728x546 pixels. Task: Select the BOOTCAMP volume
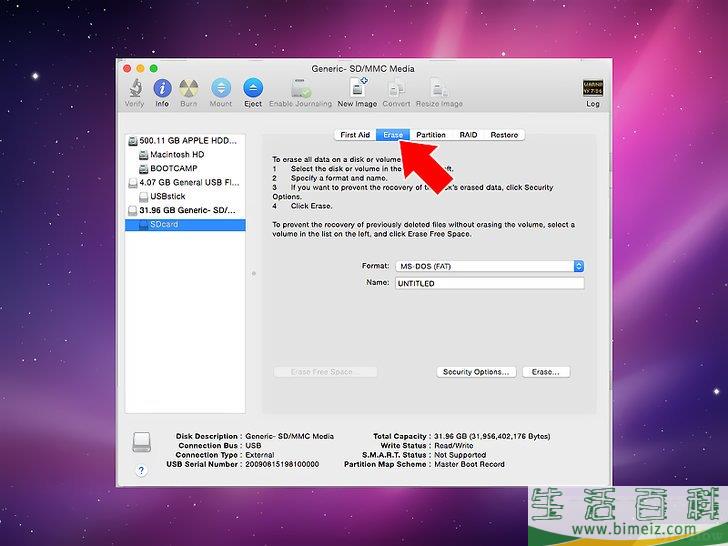tap(185, 169)
